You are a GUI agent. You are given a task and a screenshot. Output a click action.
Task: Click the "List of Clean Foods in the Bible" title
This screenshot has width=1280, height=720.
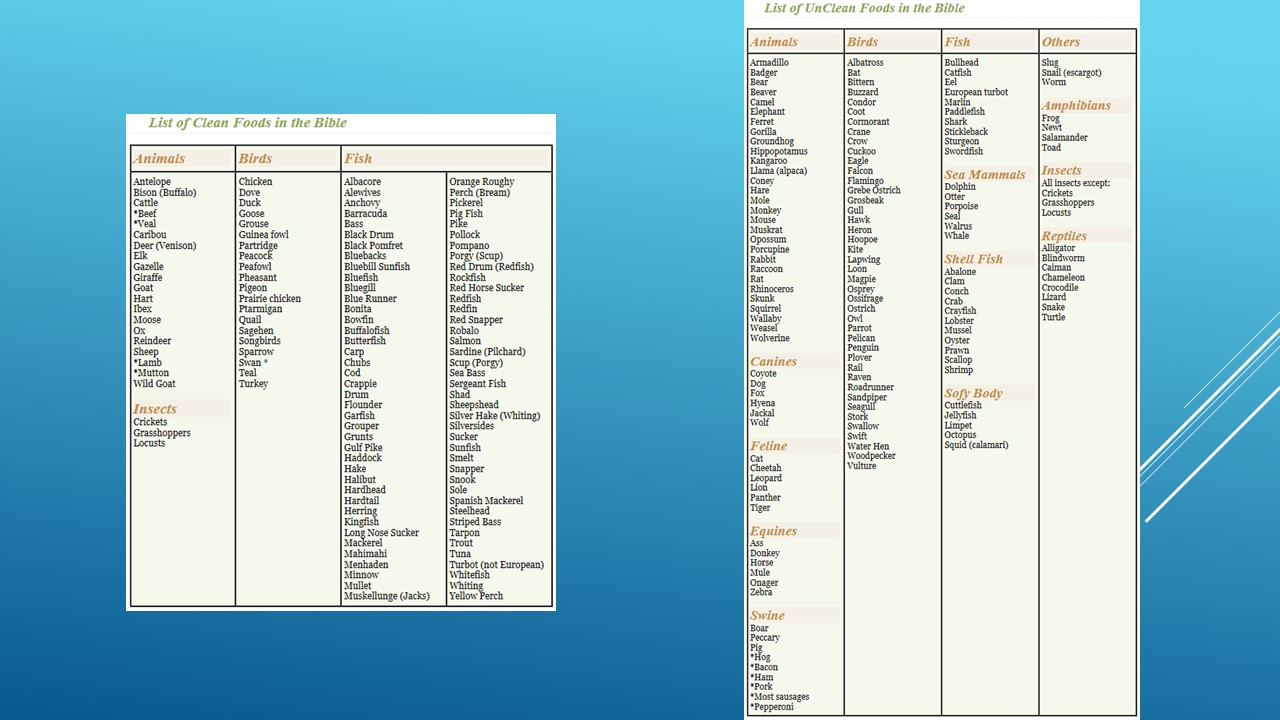point(247,123)
